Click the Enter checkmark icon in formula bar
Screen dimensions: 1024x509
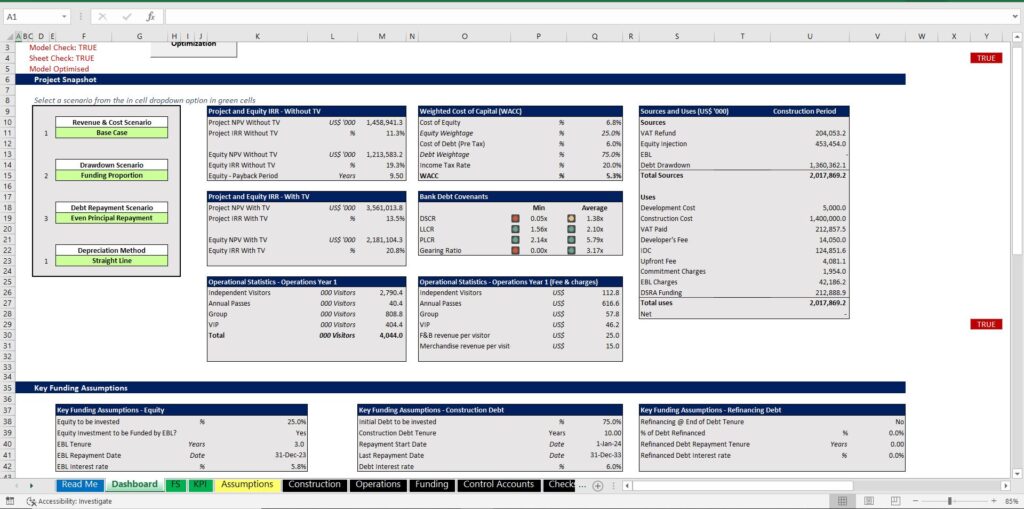pyautogui.click(x=127, y=17)
